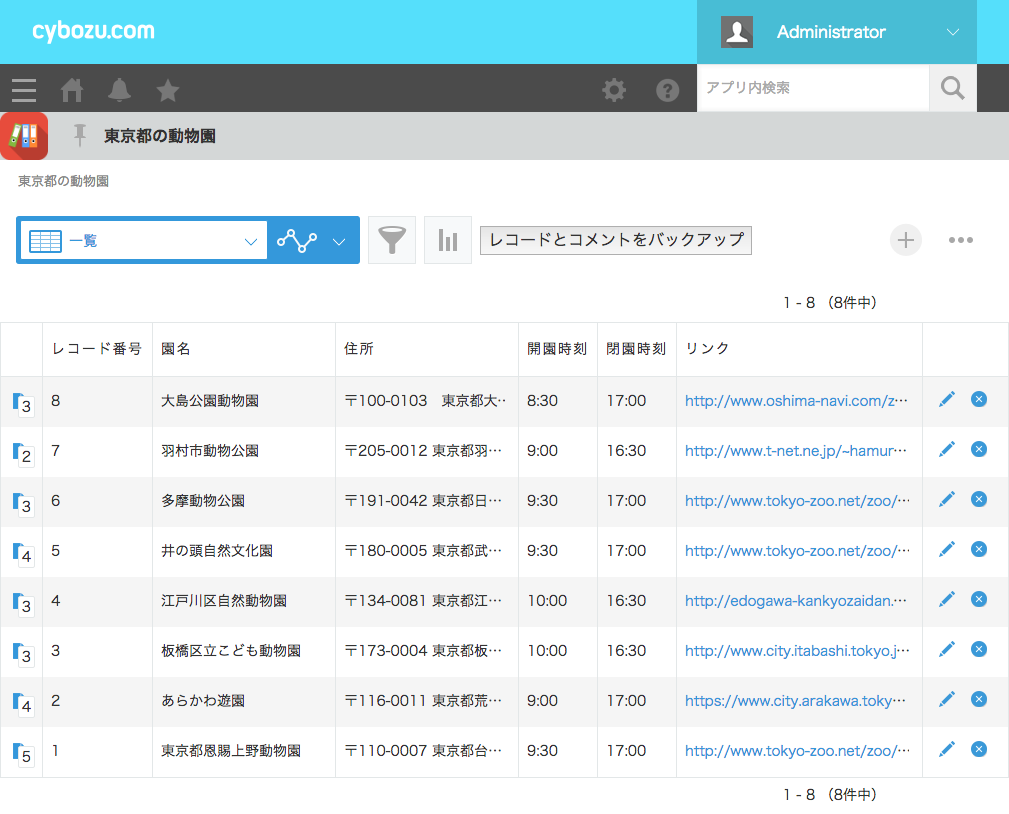
Task: Open the filter funnel icon
Action: [x=392, y=240]
